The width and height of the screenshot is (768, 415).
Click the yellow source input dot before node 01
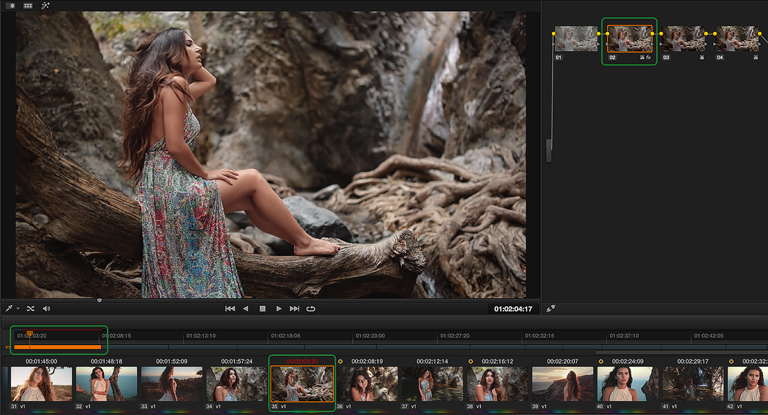553,34
